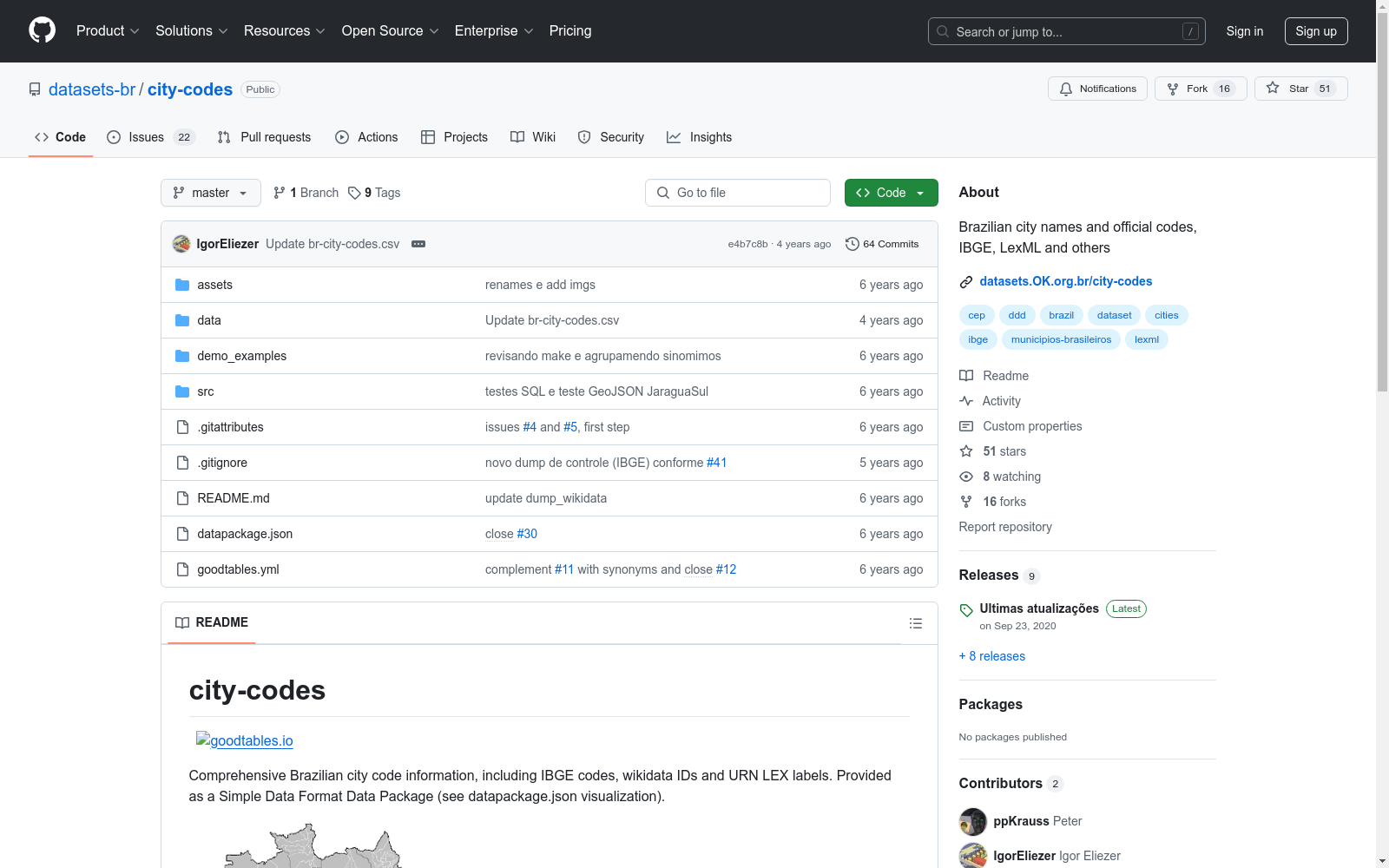This screenshot has width=1389, height=868.
Task: Click the Go to file input
Action: click(738, 193)
